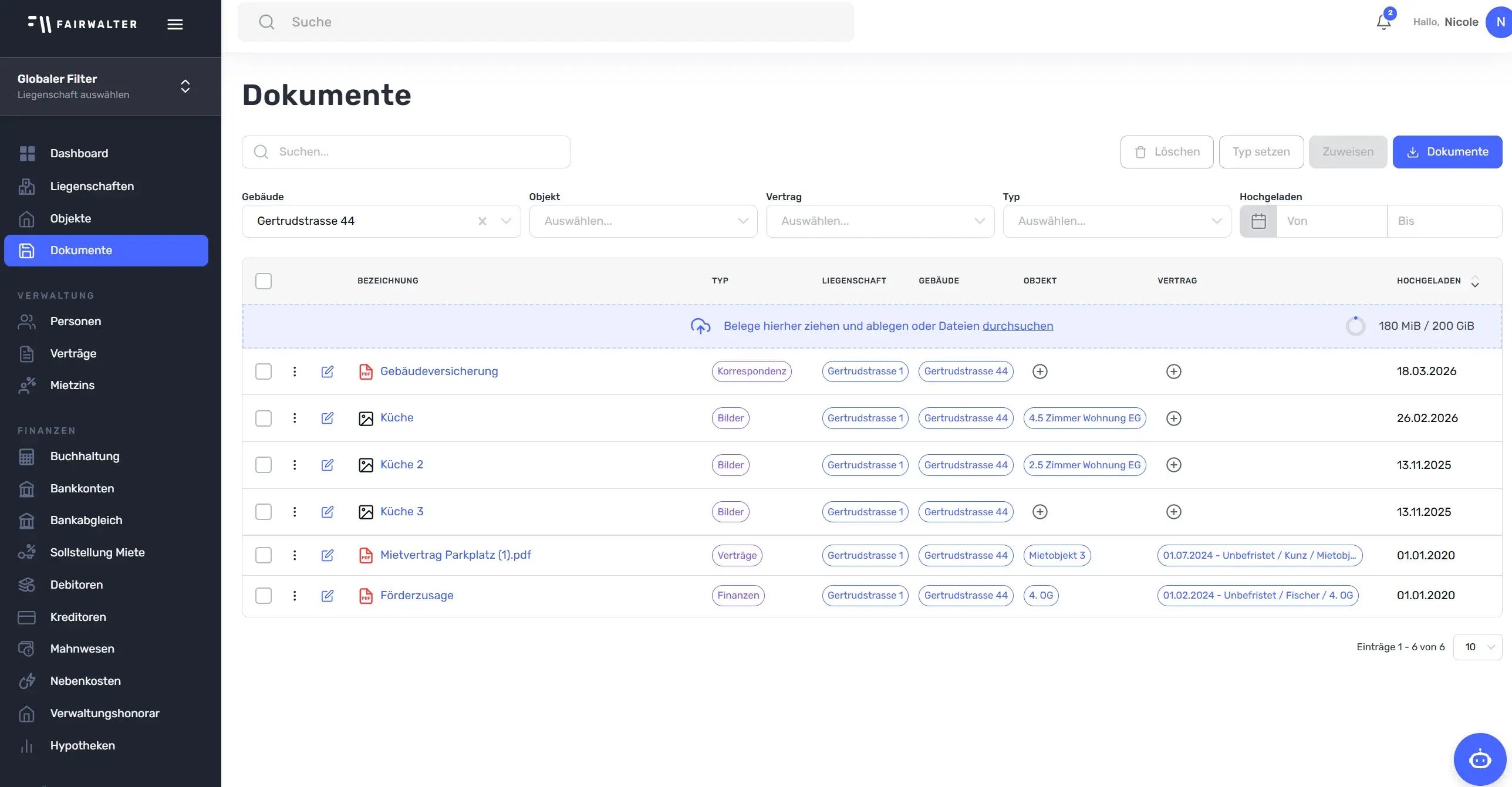
Task: Add contract to Gebäudeversicherung via plus icon
Action: click(1173, 371)
